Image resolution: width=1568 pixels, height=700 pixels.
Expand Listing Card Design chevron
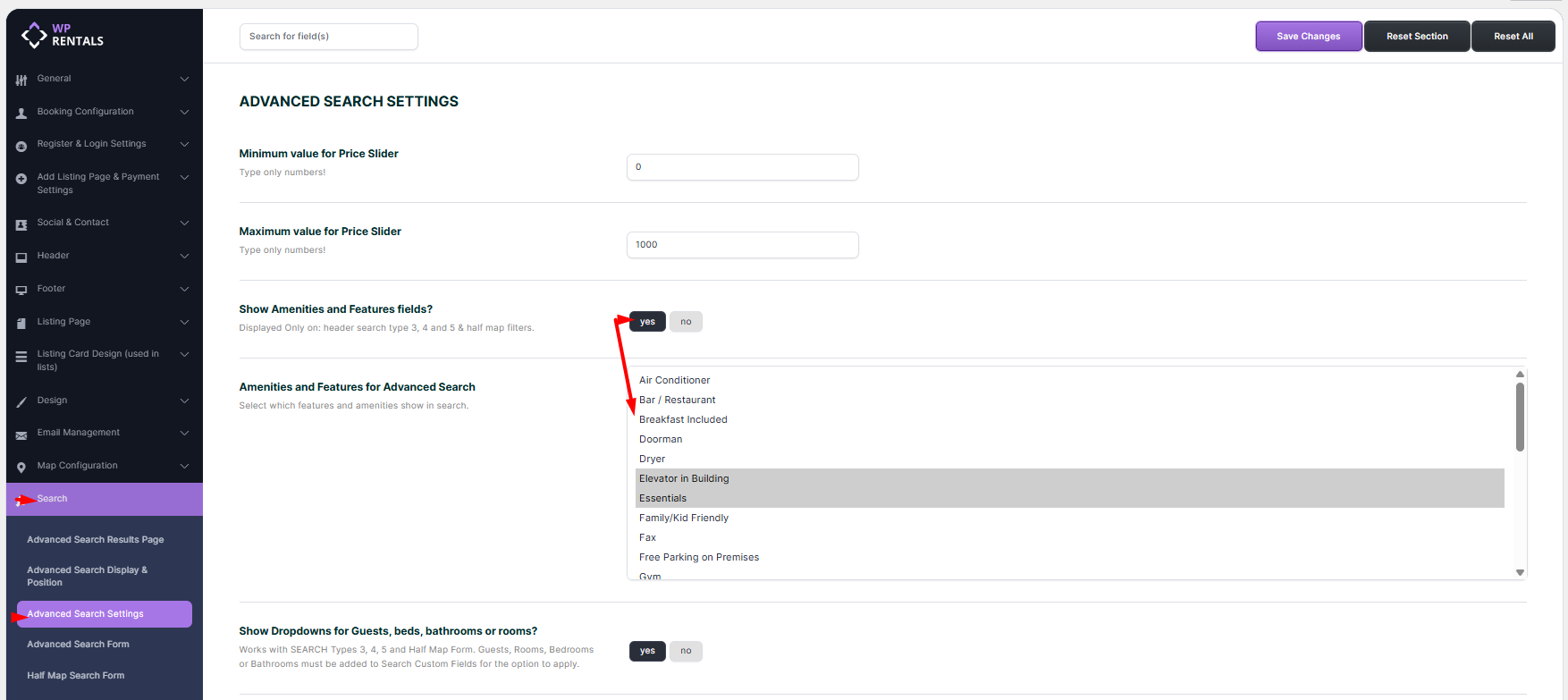point(184,354)
